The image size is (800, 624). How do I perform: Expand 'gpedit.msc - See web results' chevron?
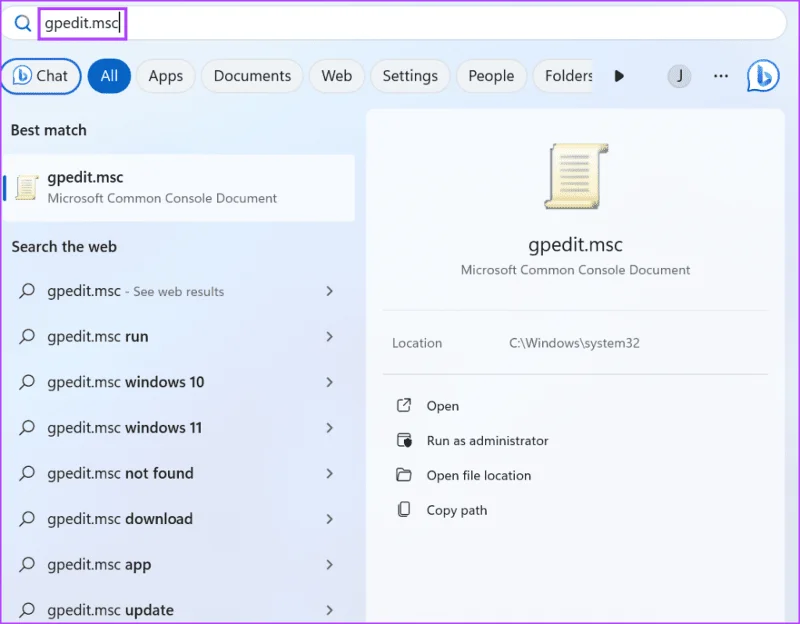click(330, 291)
